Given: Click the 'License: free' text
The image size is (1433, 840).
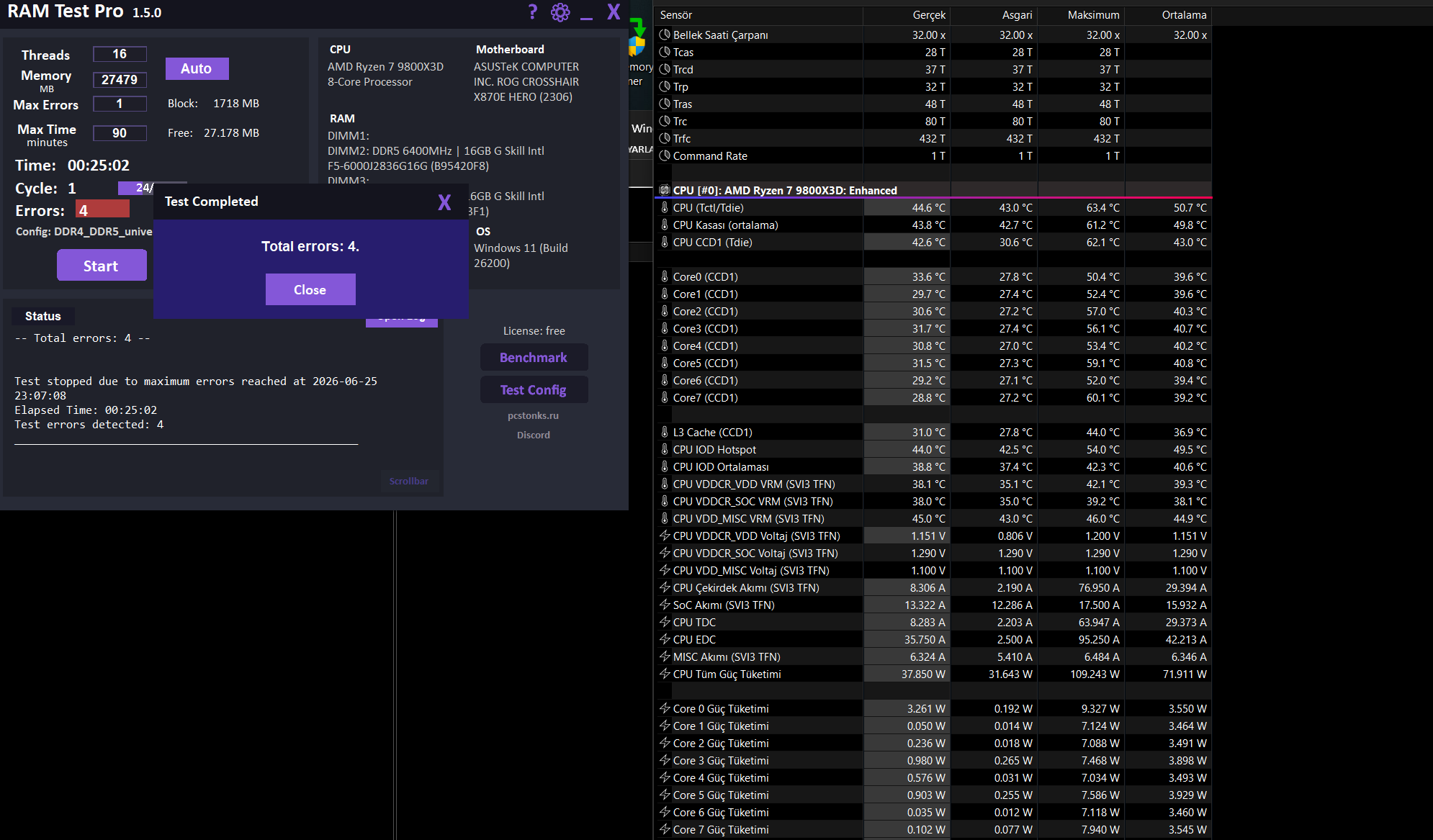Looking at the screenshot, I should click(x=534, y=330).
